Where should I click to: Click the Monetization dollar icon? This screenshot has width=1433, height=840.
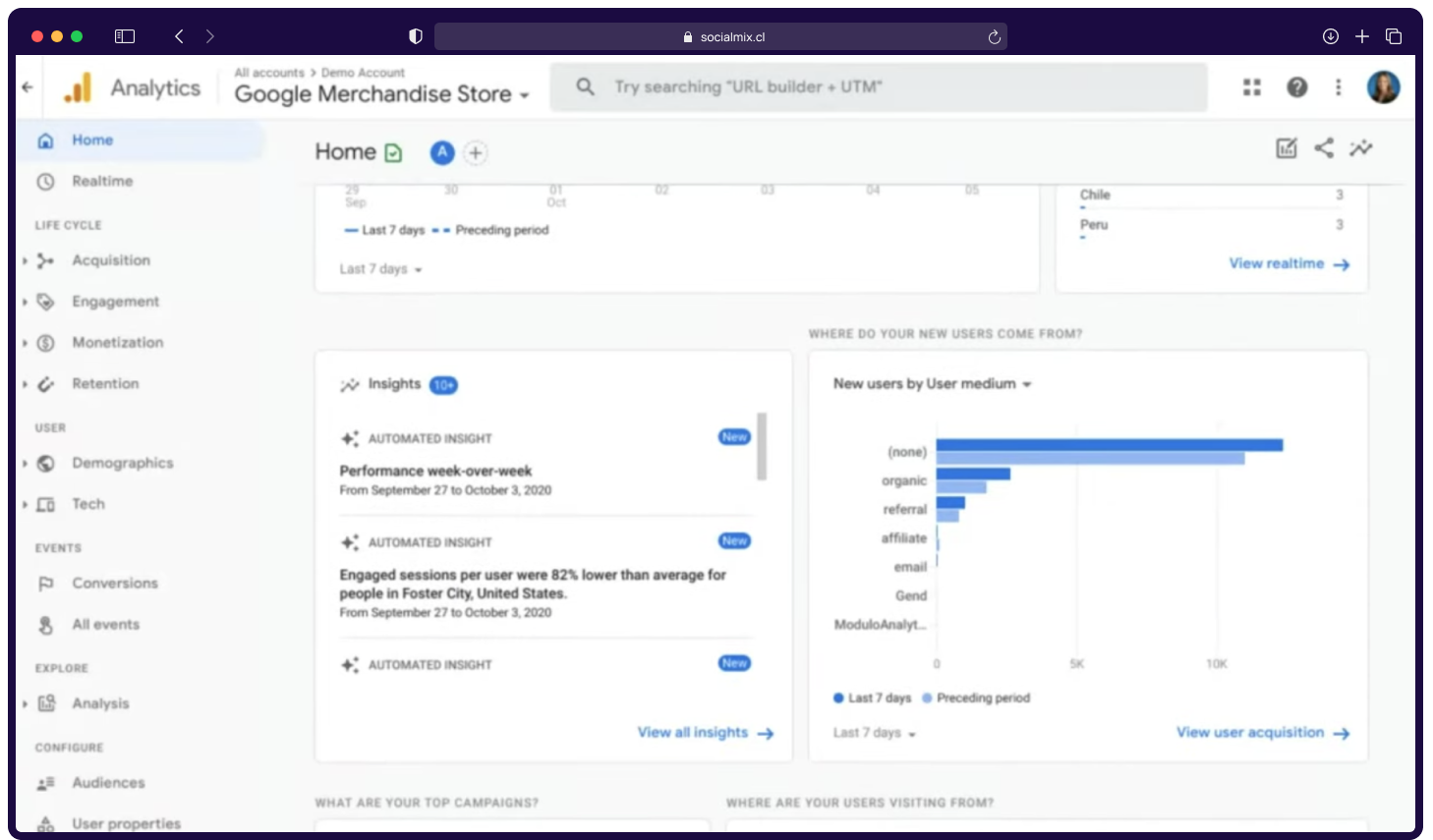tap(45, 343)
